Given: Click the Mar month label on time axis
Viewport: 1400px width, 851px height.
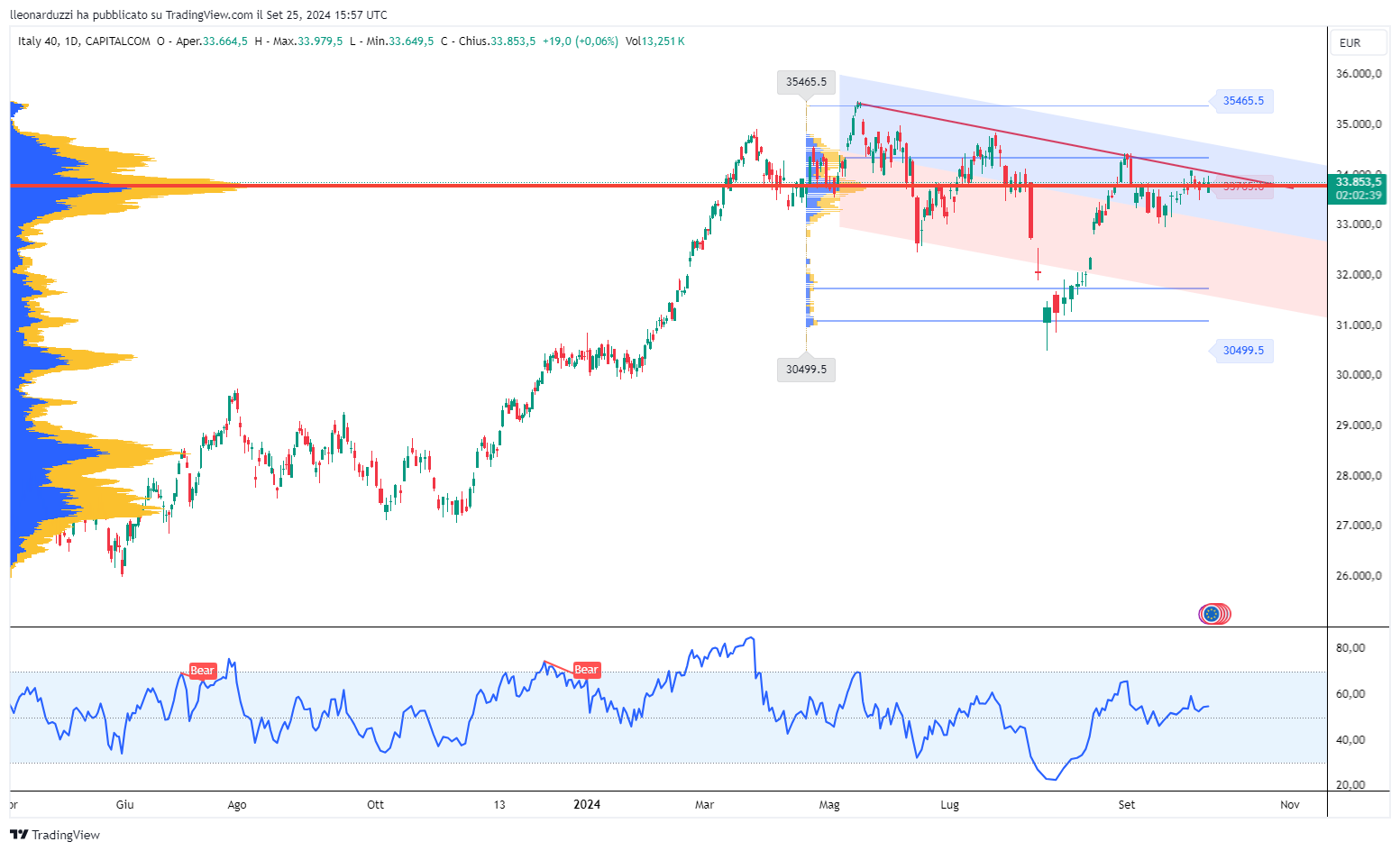Looking at the screenshot, I should pos(705,805).
